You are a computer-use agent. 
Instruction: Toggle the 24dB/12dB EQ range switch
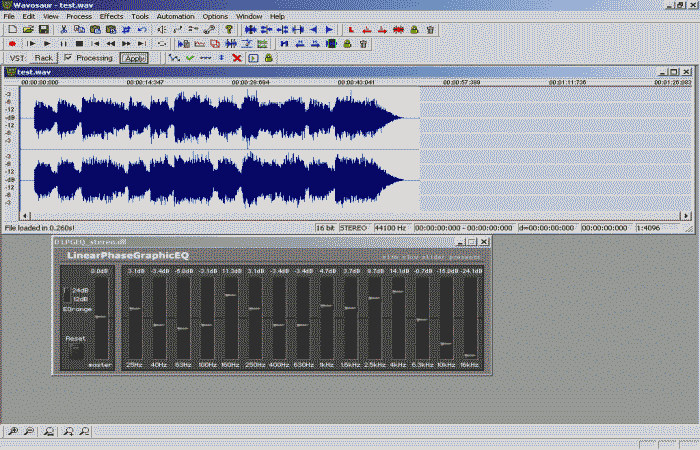[x=67, y=294]
